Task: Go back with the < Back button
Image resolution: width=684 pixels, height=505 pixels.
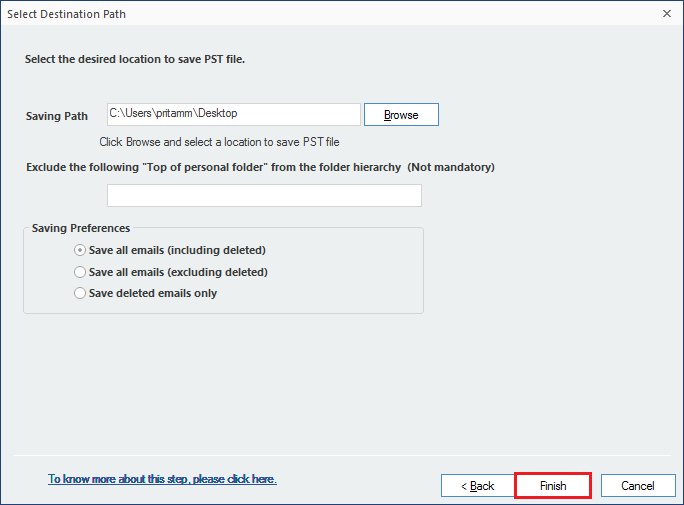Action: [478, 486]
